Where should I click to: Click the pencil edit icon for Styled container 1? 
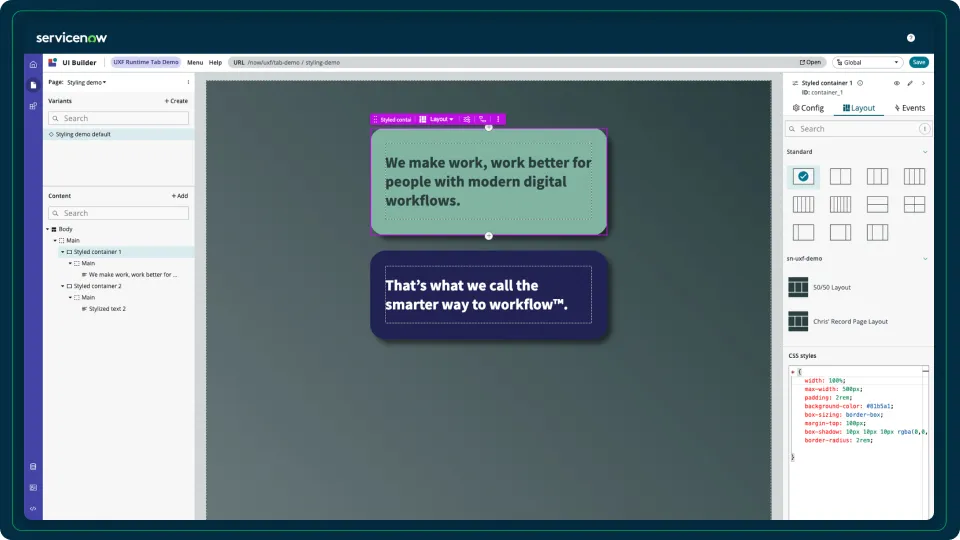(x=910, y=83)
